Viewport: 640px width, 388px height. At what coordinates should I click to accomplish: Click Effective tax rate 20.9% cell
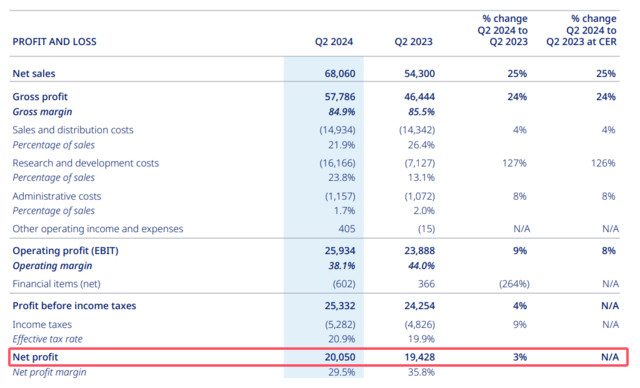click(342, 339)
